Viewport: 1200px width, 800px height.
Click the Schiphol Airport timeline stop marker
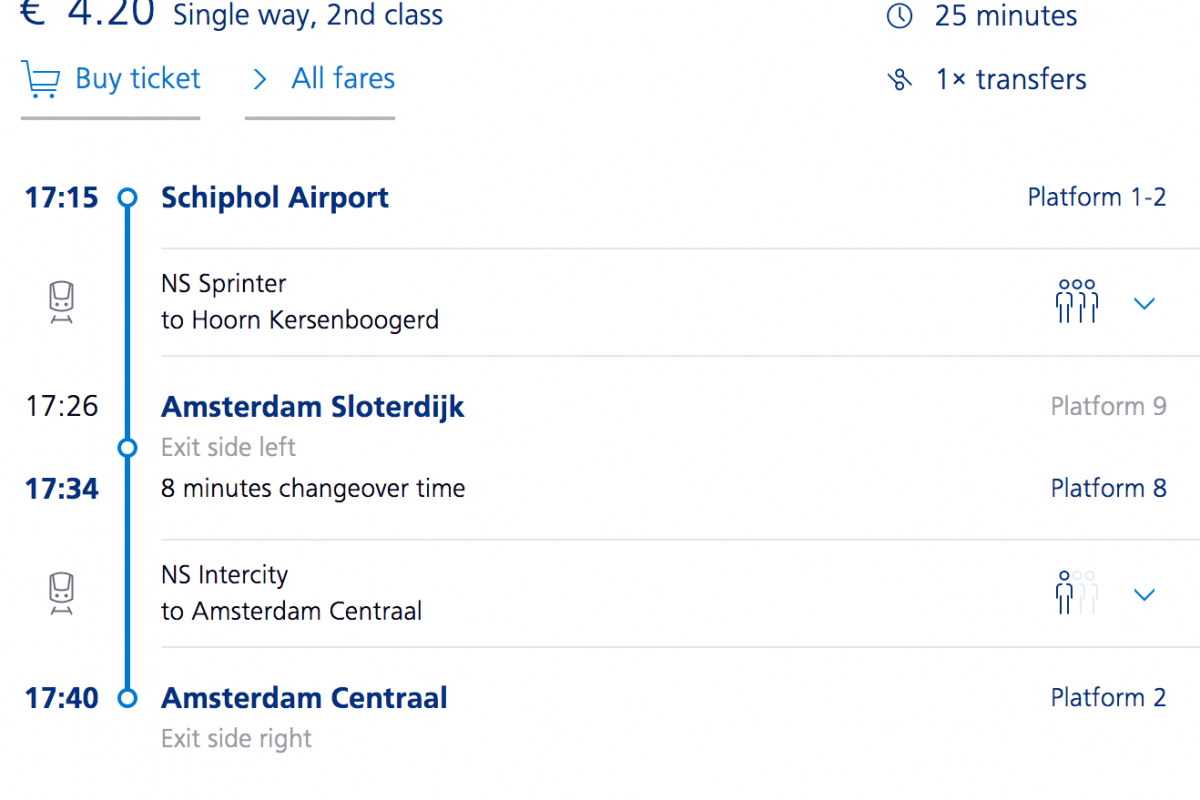tap(127, 198)
